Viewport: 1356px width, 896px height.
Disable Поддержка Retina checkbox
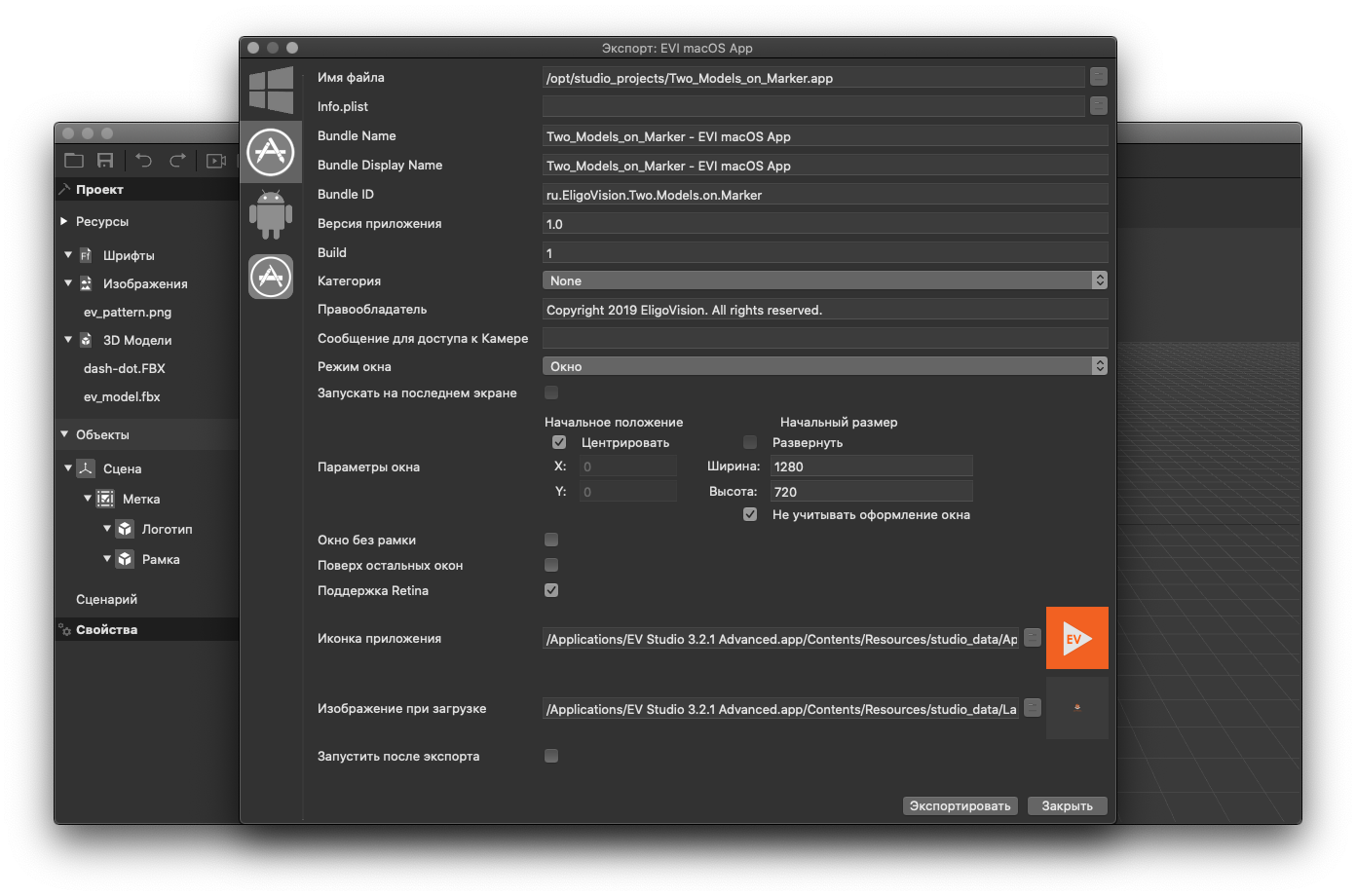(x=551, y=590)
